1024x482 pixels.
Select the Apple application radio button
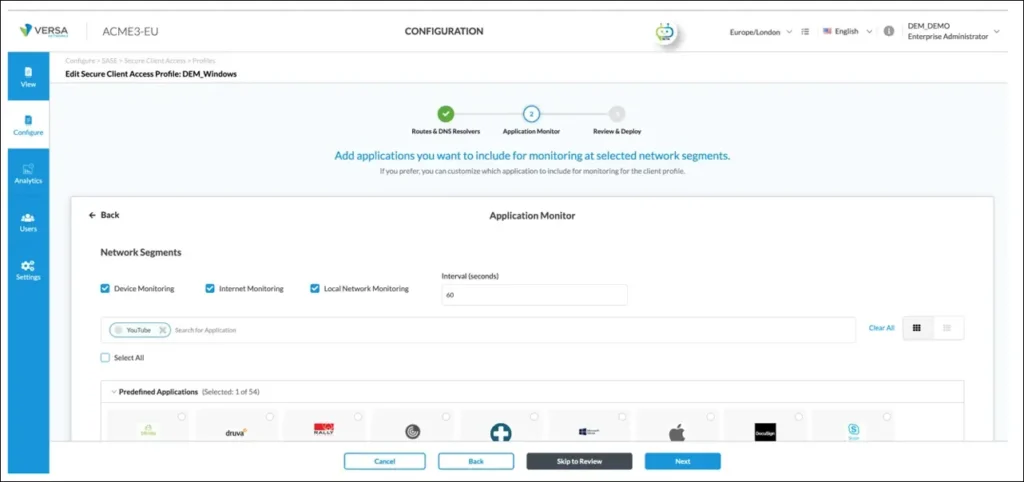(x=710, y=416)
